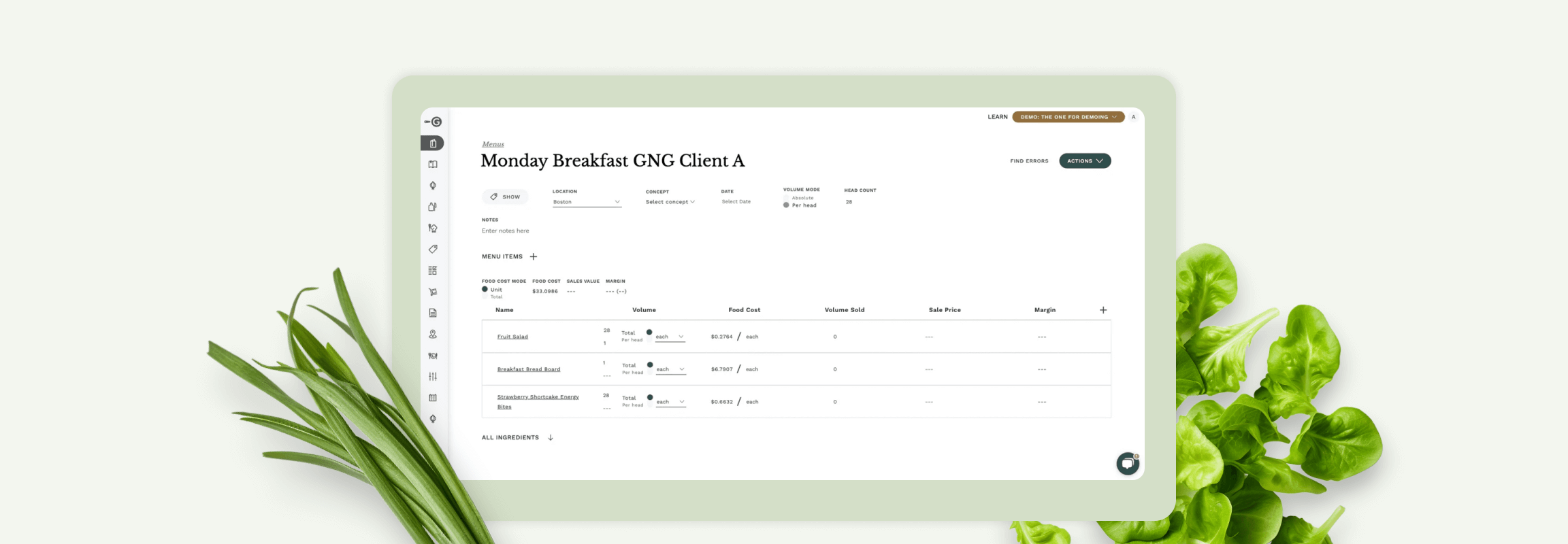
Task: Click the Galley logo at the sidebar top
Action: (433, 122)
